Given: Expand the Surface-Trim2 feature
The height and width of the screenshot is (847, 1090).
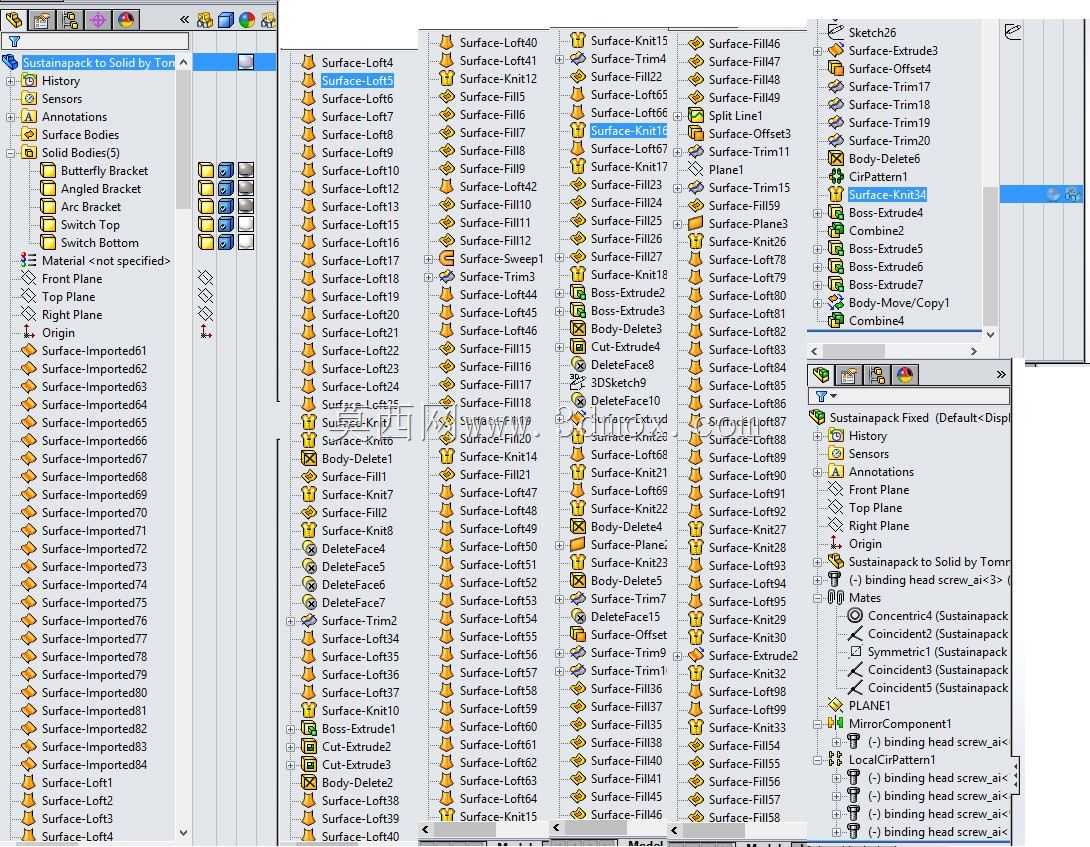Looking at the screenshot, I should [x=291, y=621].
